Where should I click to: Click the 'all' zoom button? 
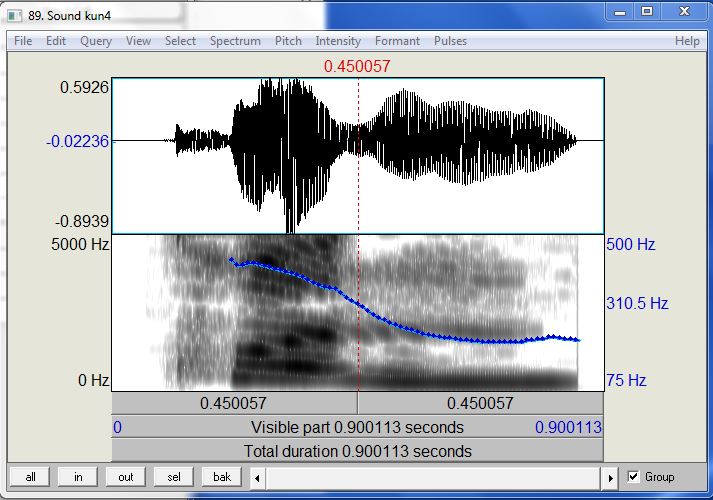[30, 477]
